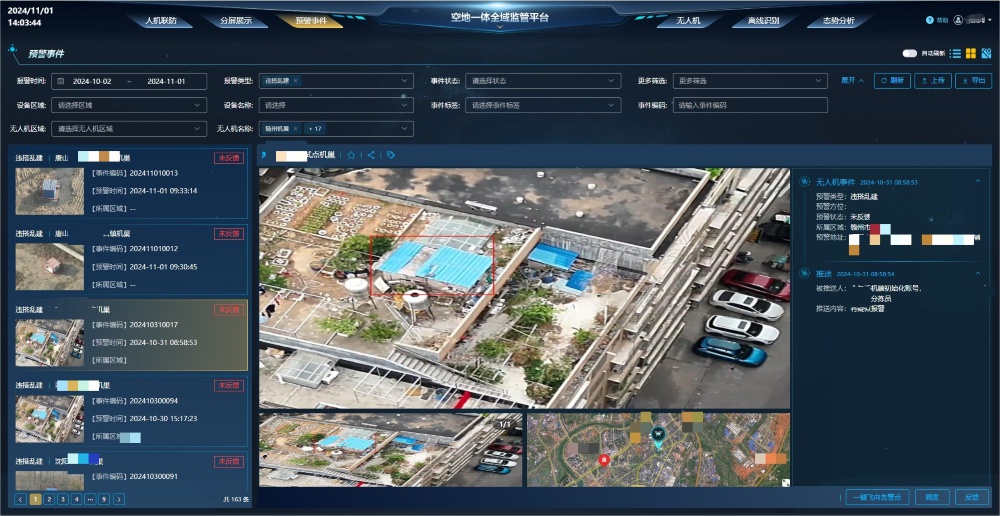
Task: Click the share icon beside event title
Action: point(371,155)
